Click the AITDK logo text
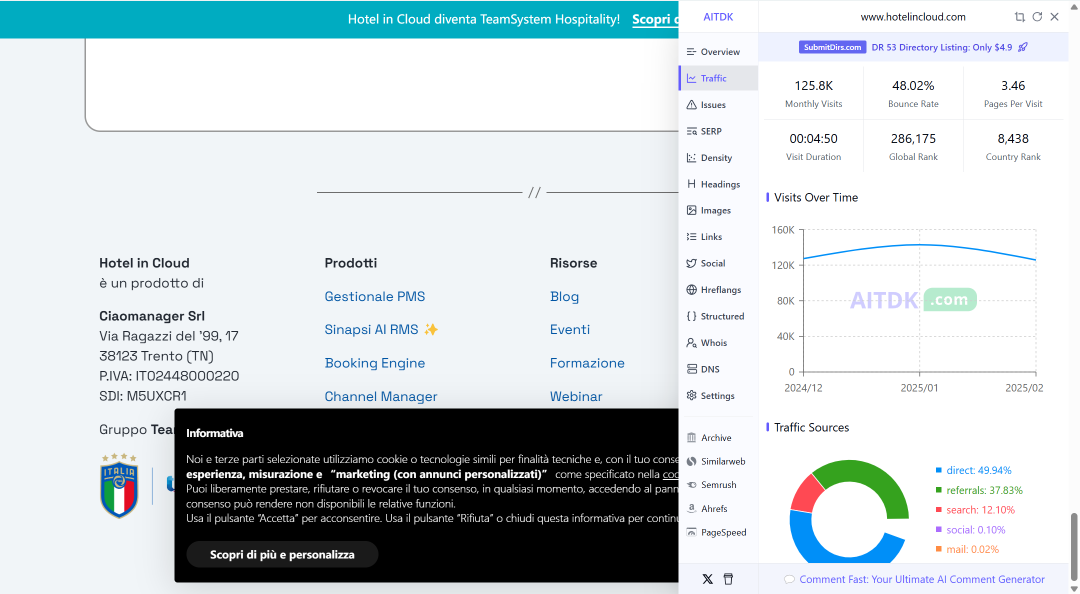This screenshot has height=594, width=1080. (x=718, y=17)
